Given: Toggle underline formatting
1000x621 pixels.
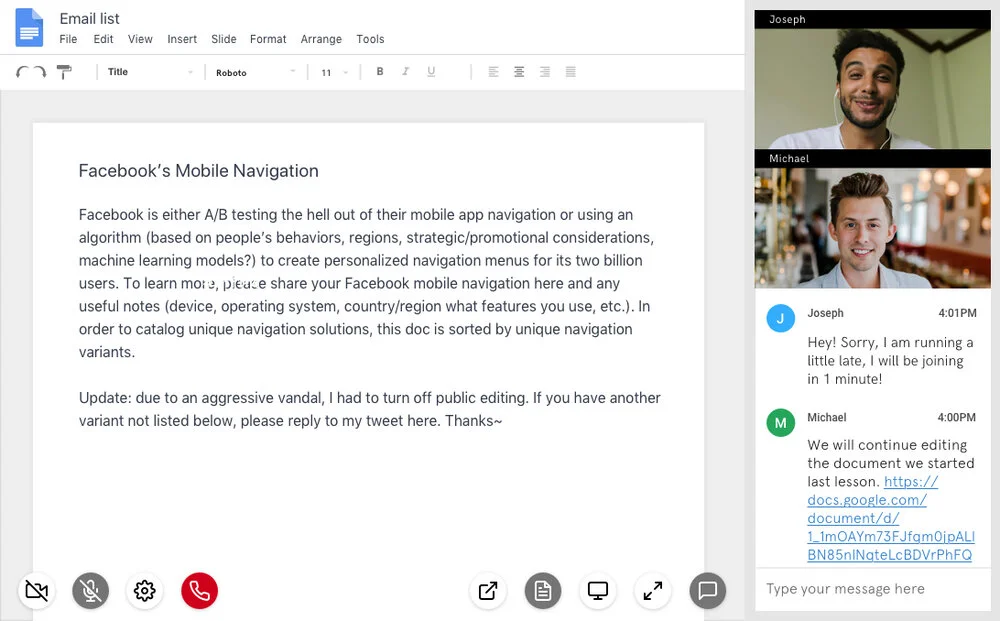Looking at the screenshot, I should click(x=431, y=71).
